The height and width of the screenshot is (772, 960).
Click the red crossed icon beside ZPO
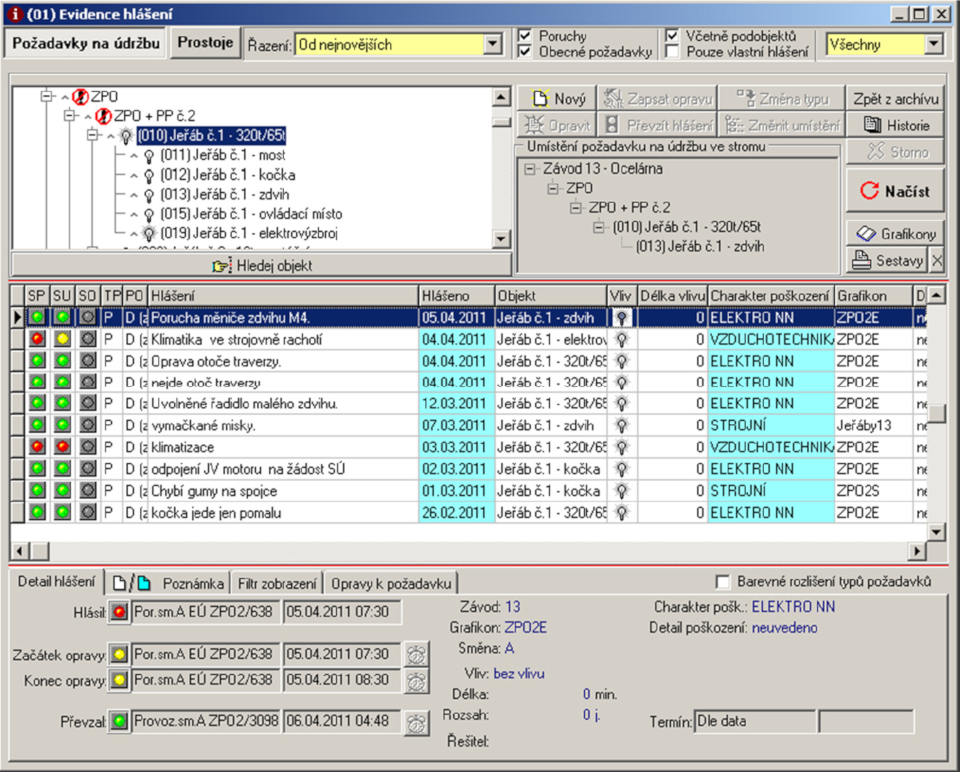pos(80,96)
